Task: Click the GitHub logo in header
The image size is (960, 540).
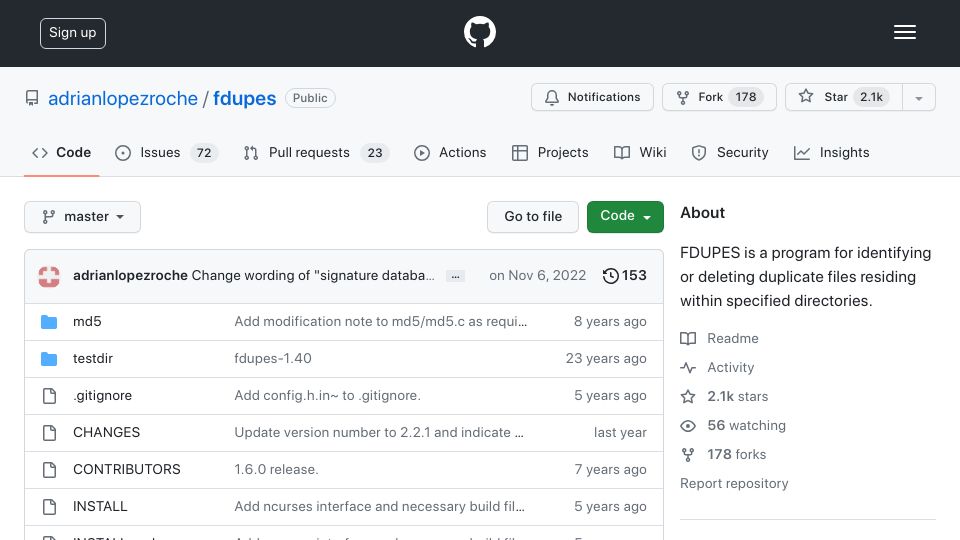Action: coord(479,32)
